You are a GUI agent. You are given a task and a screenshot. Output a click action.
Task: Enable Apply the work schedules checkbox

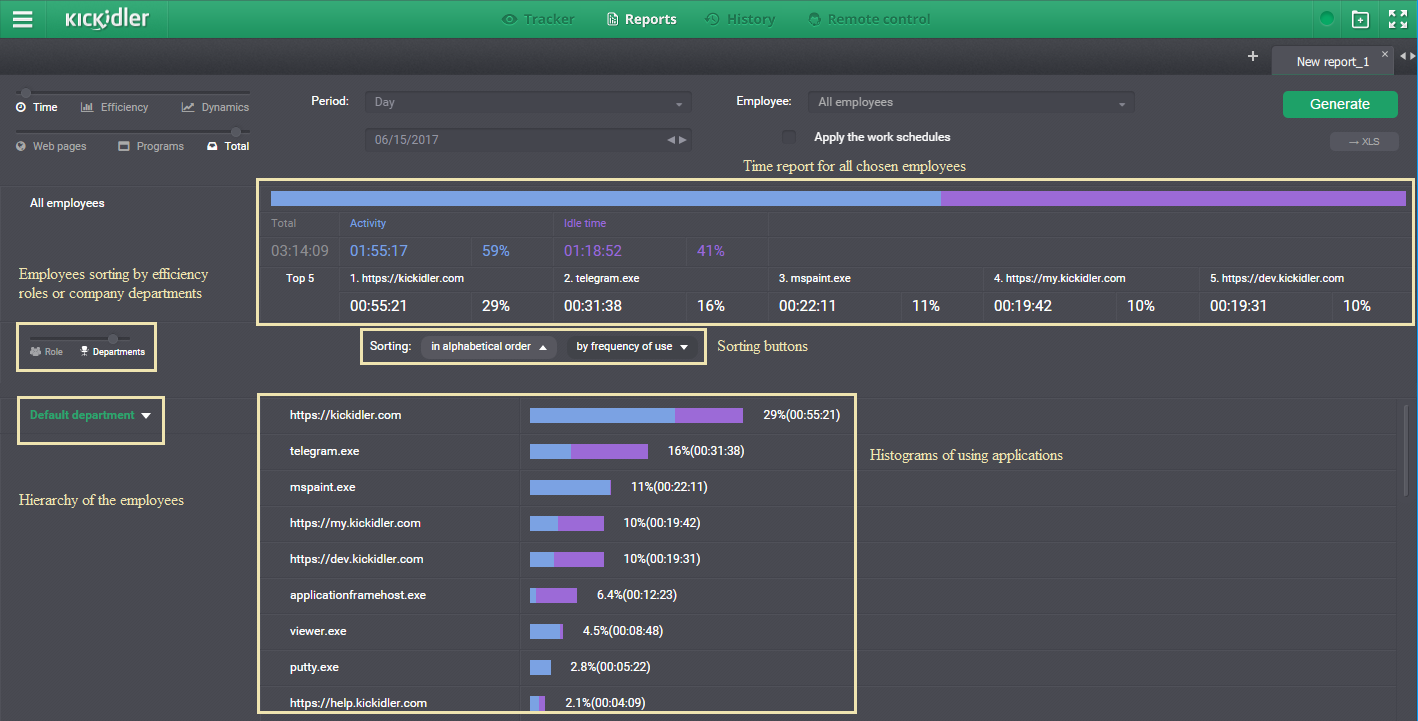[x=789, y=137]
